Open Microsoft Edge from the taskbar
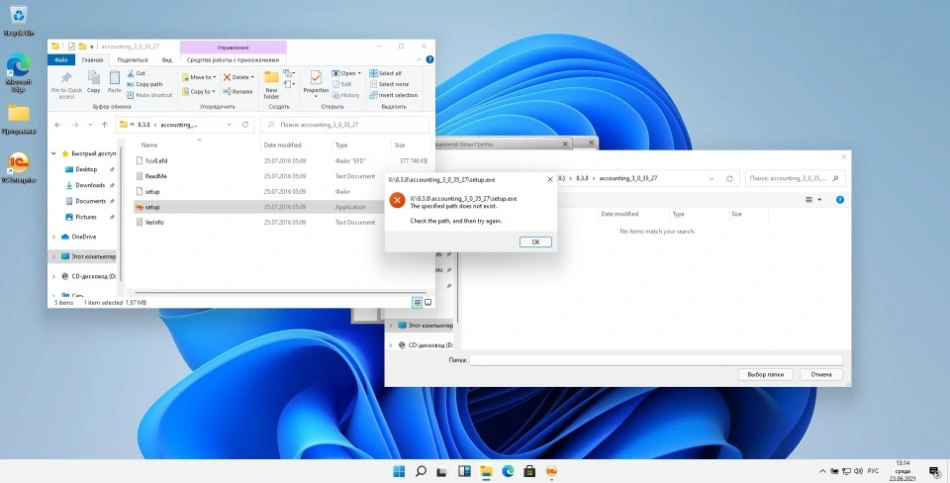 [507, 471]
